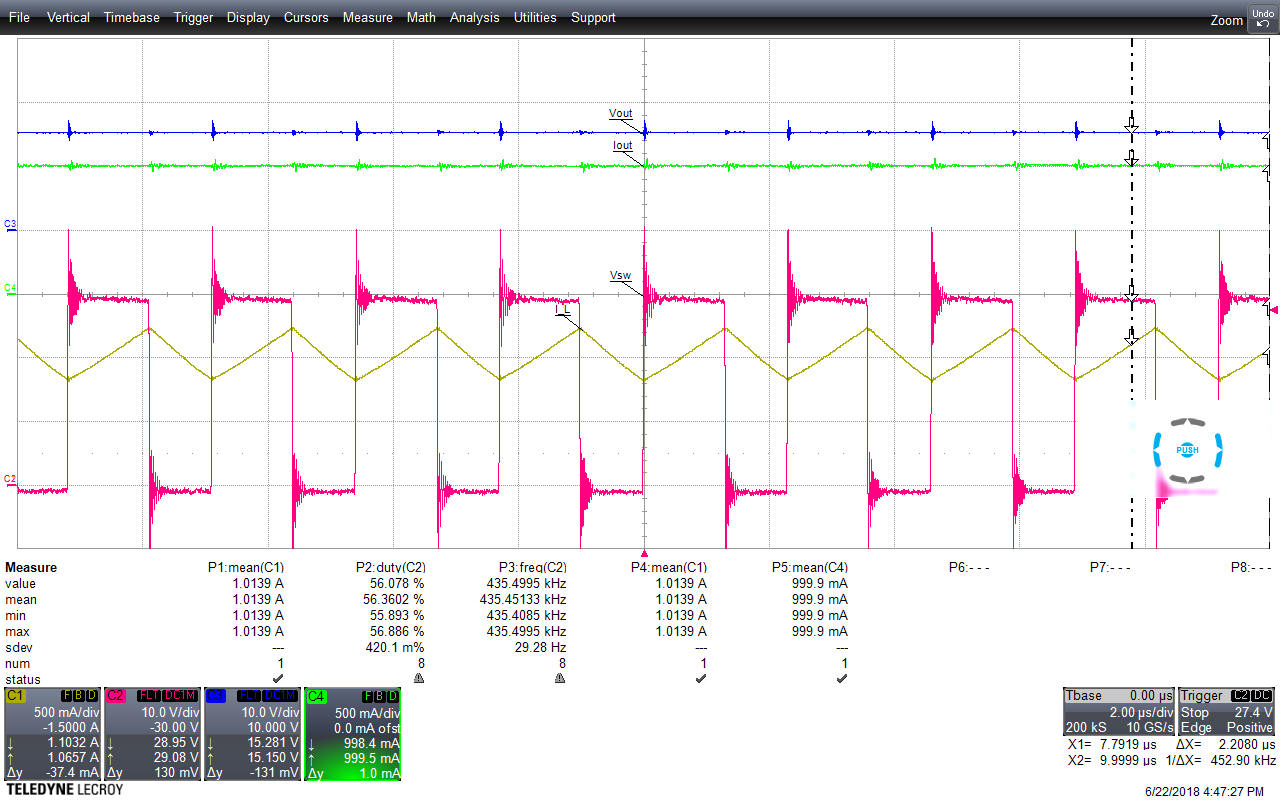Open the Trigger menu
This screenshot has width=1280, height=800.
click(x=193, y=17)
